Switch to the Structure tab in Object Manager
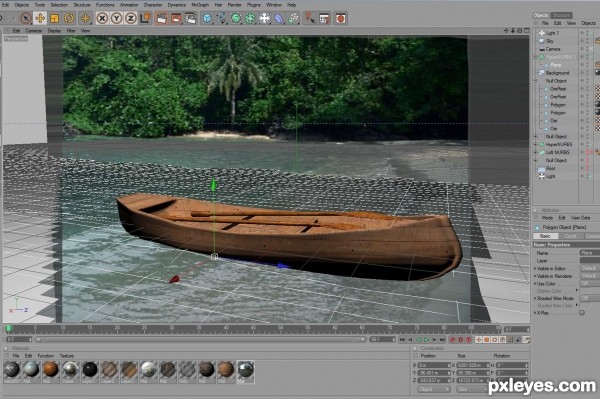Viewport: 600px width, 399px height. coord(561,15)
